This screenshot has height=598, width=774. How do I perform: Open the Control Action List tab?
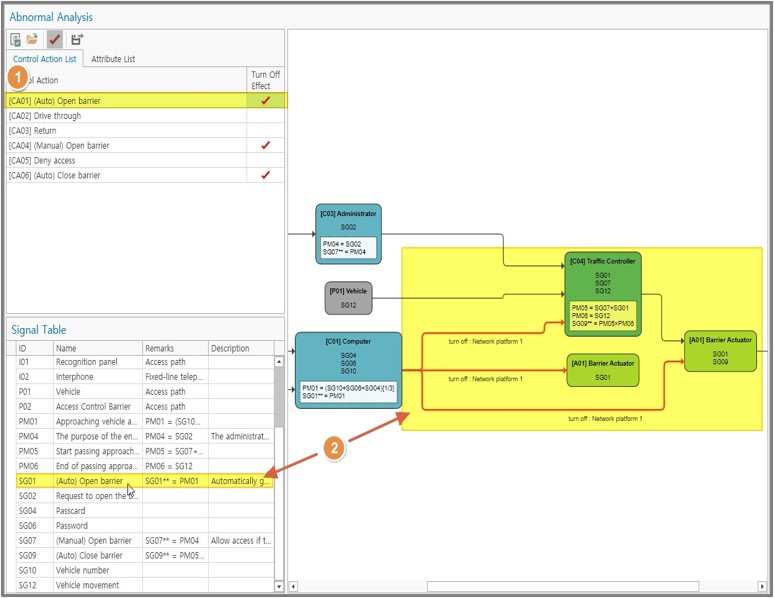[46, 59]
